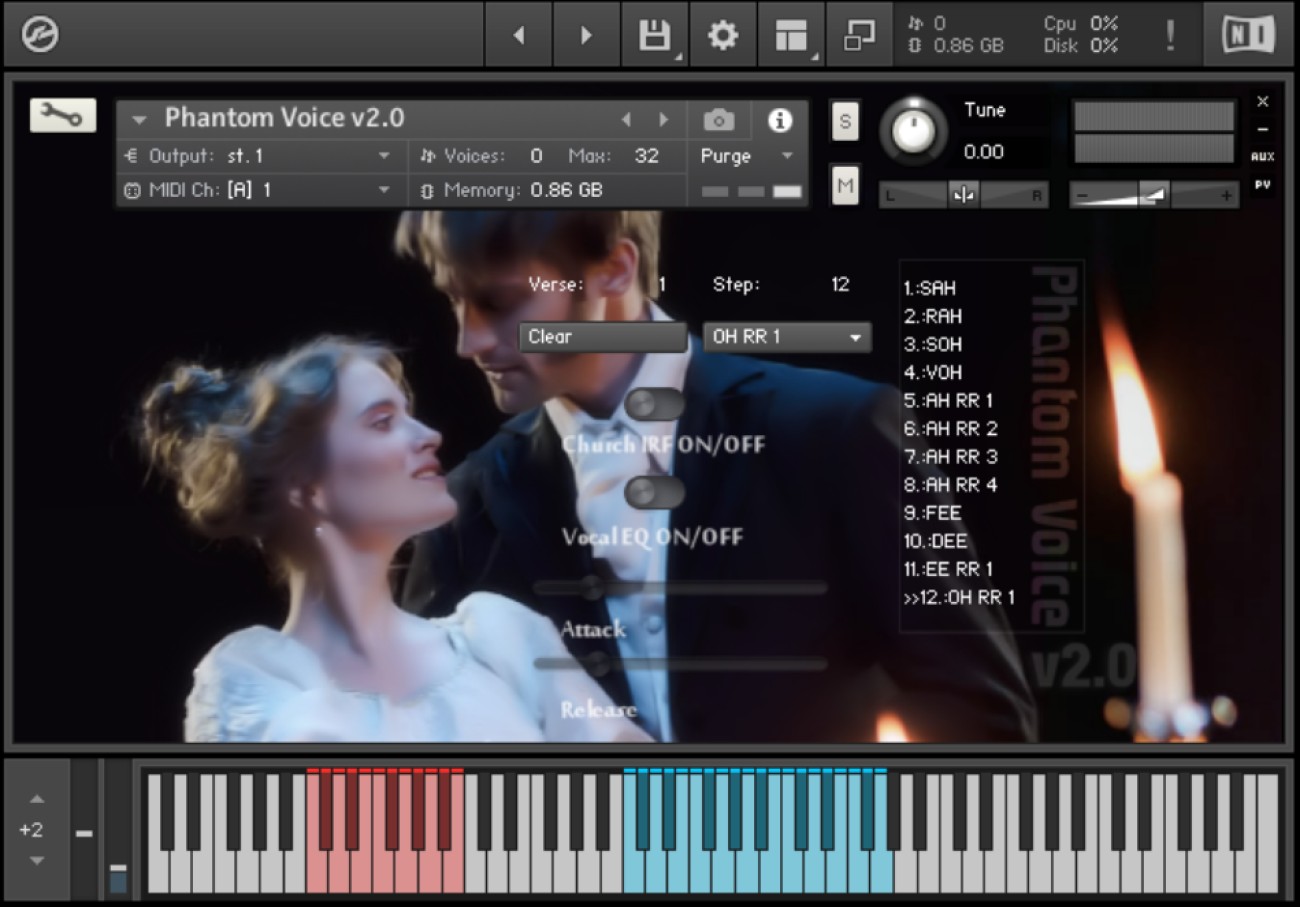
Task: Click the Tune knob
Action: click(912, 130)
